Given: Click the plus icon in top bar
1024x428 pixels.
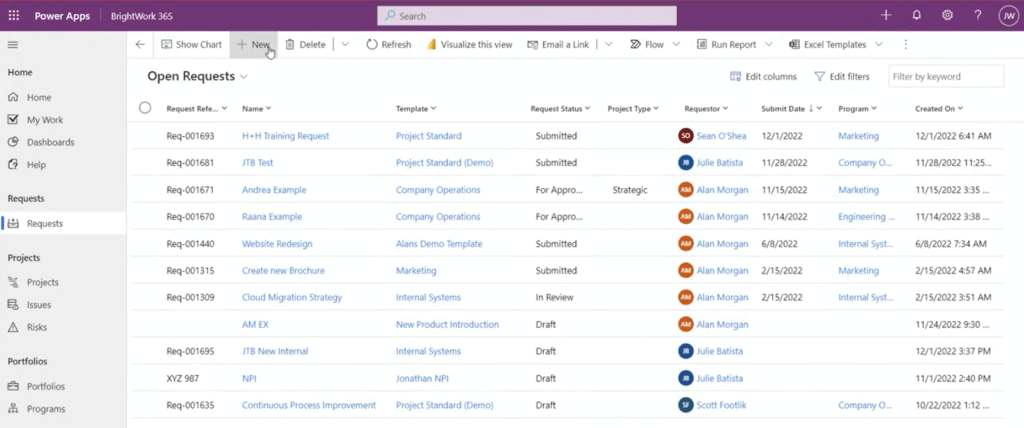Looking at the screenshot, I should [x=885, y=15].
